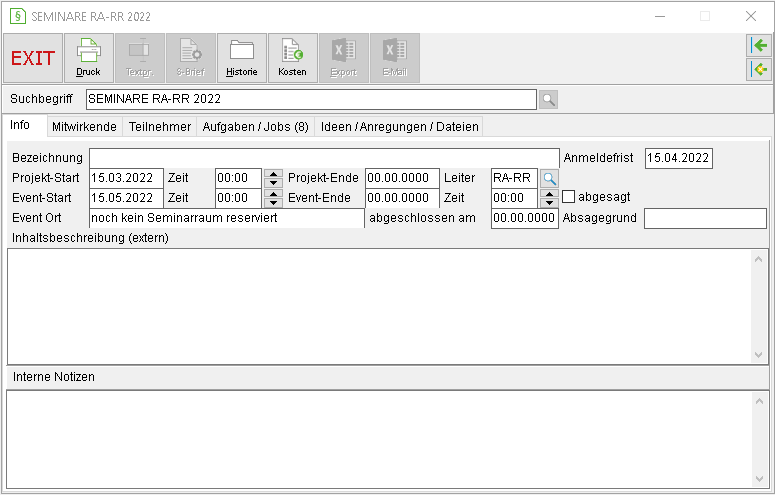Click Interne Notizen scrollbar up arrow
Viewport: 775px width, 495px height.
(x=760, y=401)
